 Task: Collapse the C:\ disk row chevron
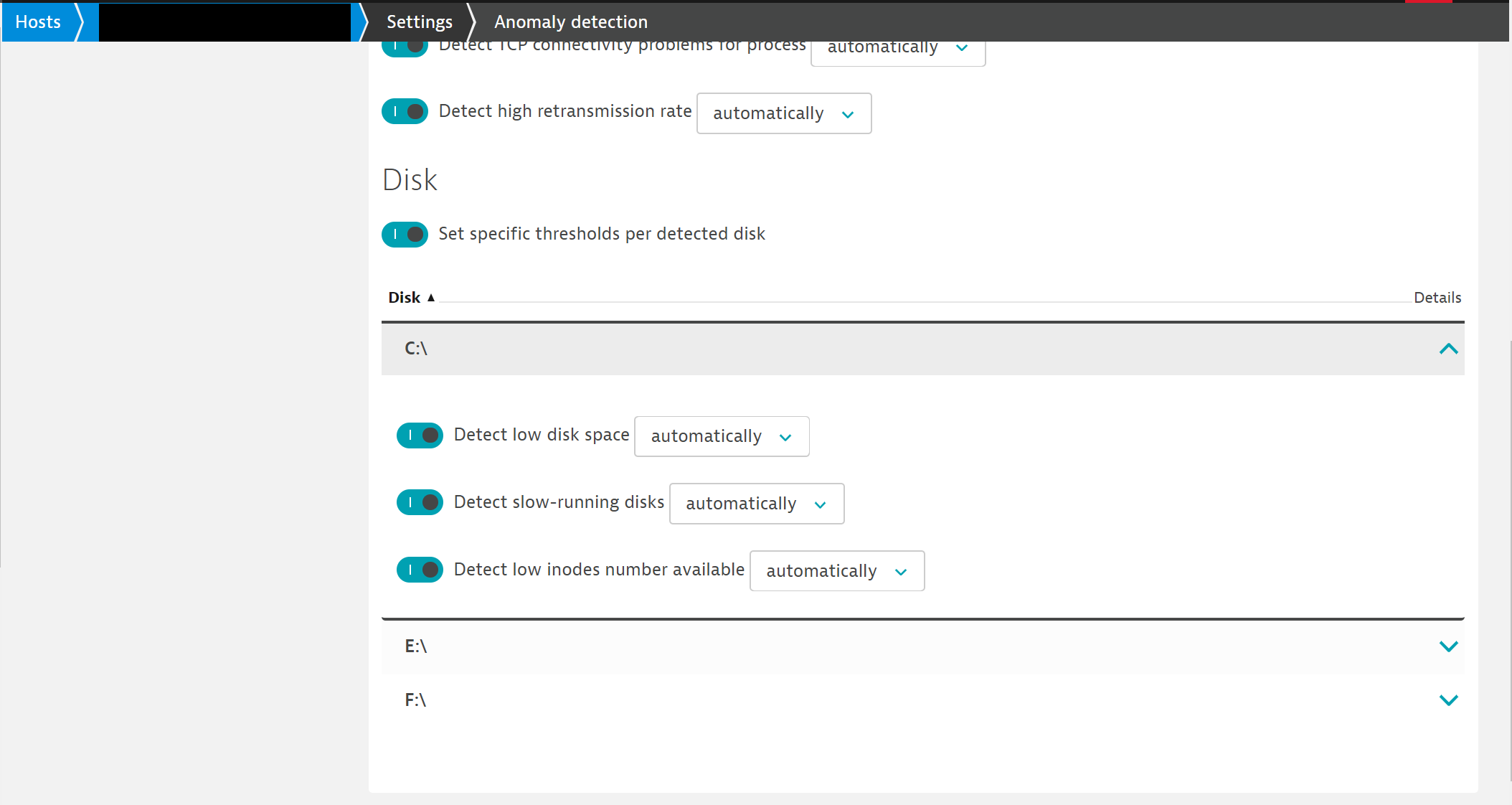coord(1448,349)
